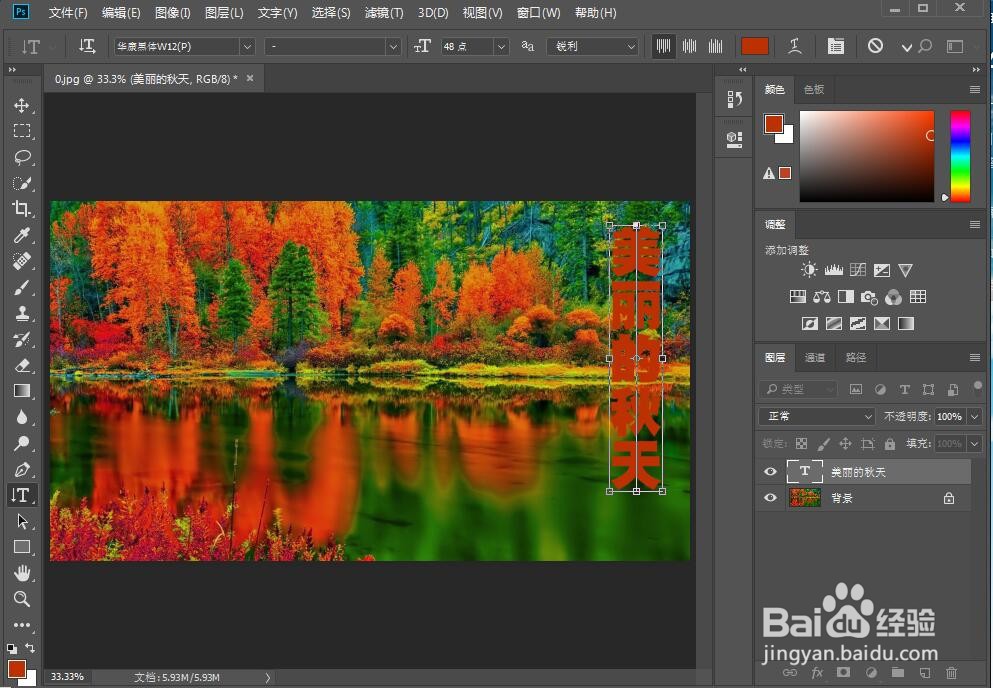Screen dimensions: 993x688
Task: Open the layer filter 类型 dropdown
Action: [798, 389]
